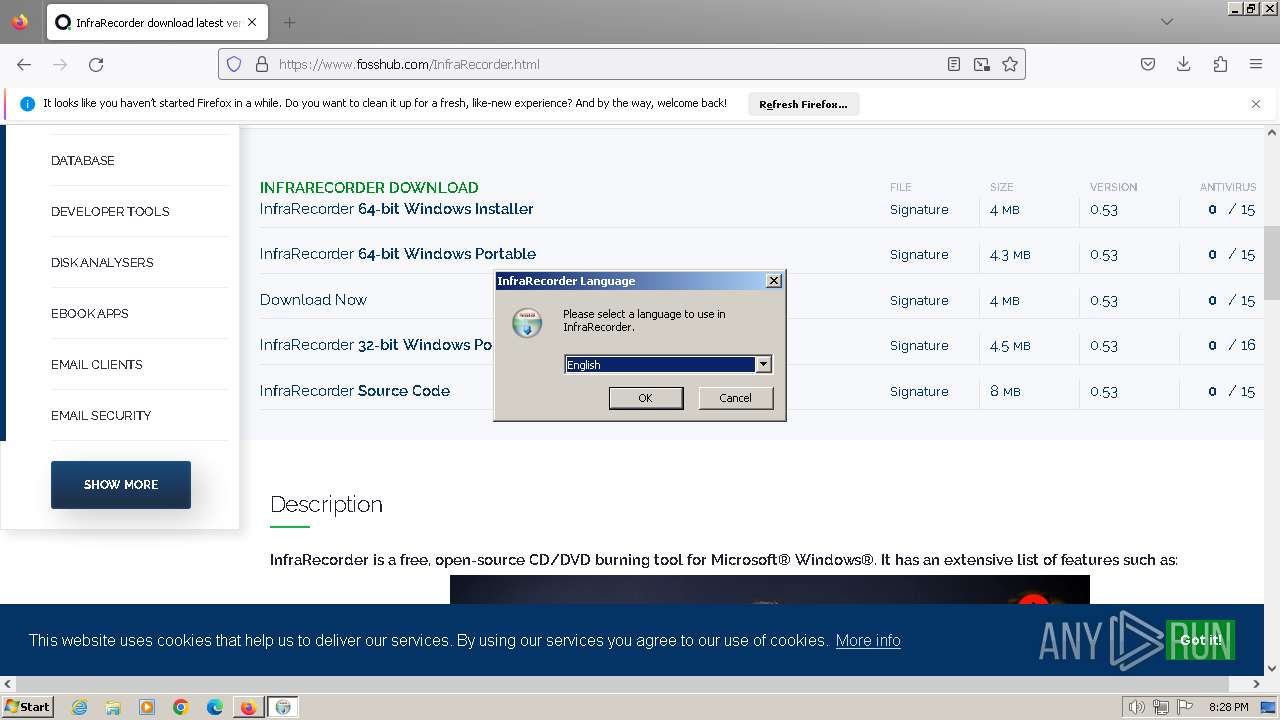The height and width of the screenshot is (720, 1280).
Task: Click antivirus result 0 / 16 value
Action: point(1231,345)
